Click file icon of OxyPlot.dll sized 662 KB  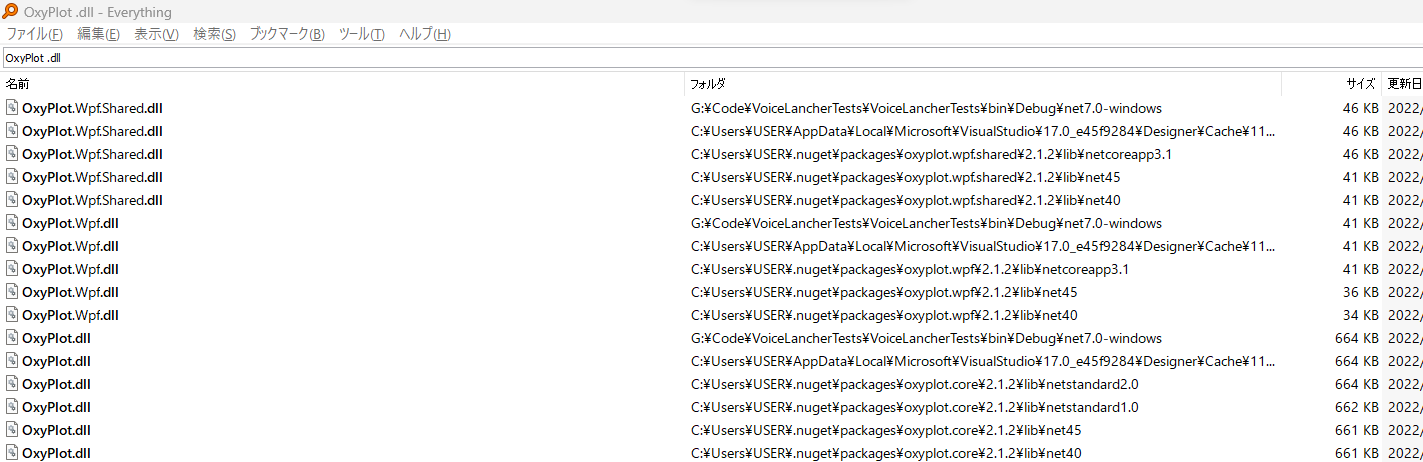coord(12,407)
